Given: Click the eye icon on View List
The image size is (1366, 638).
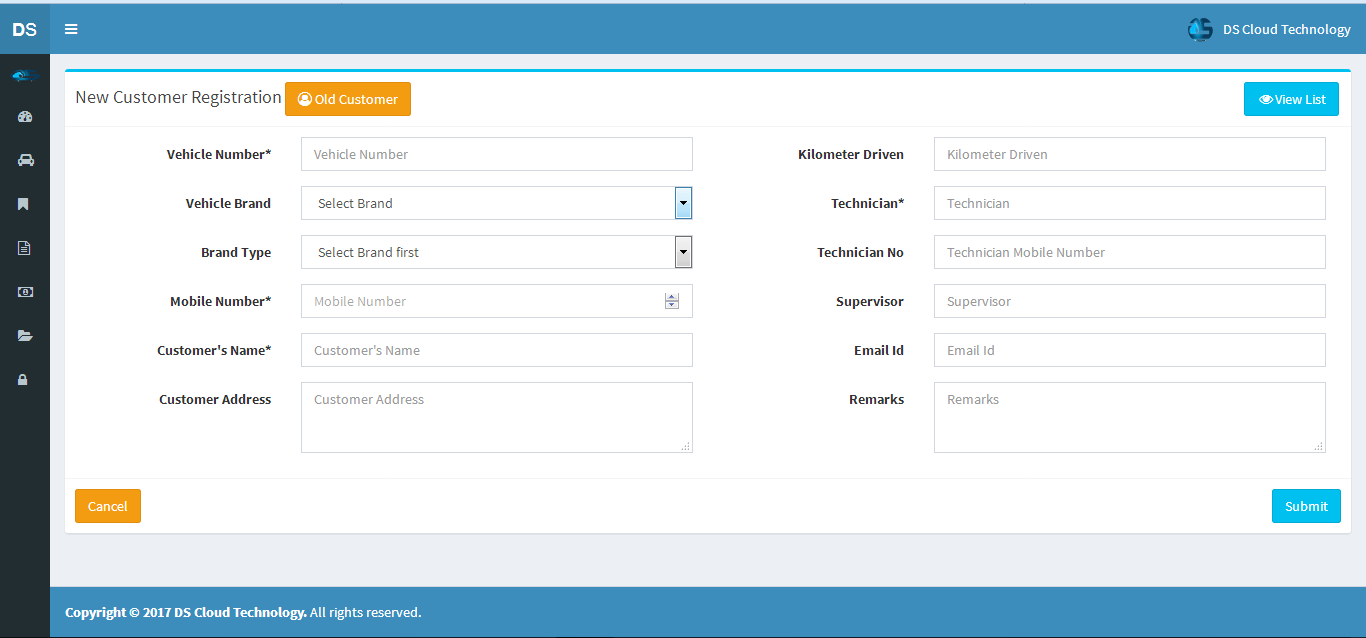Looking at the screenshot, I should (1266, 98).
